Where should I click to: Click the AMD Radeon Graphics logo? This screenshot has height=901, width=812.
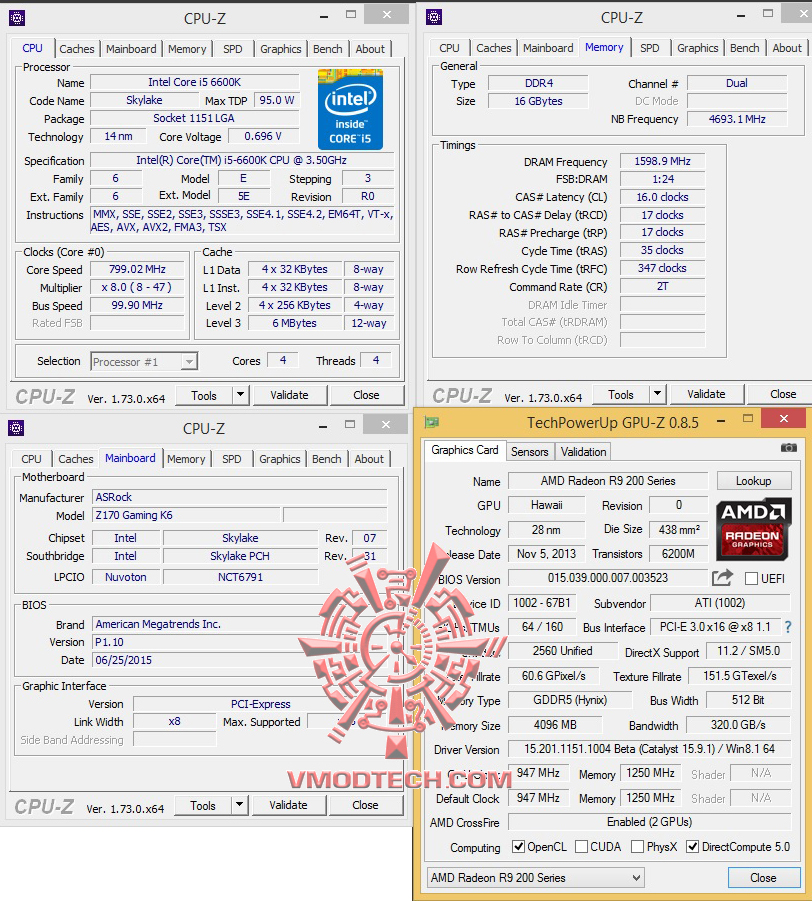pyautogui.click(x=753, y=529)
